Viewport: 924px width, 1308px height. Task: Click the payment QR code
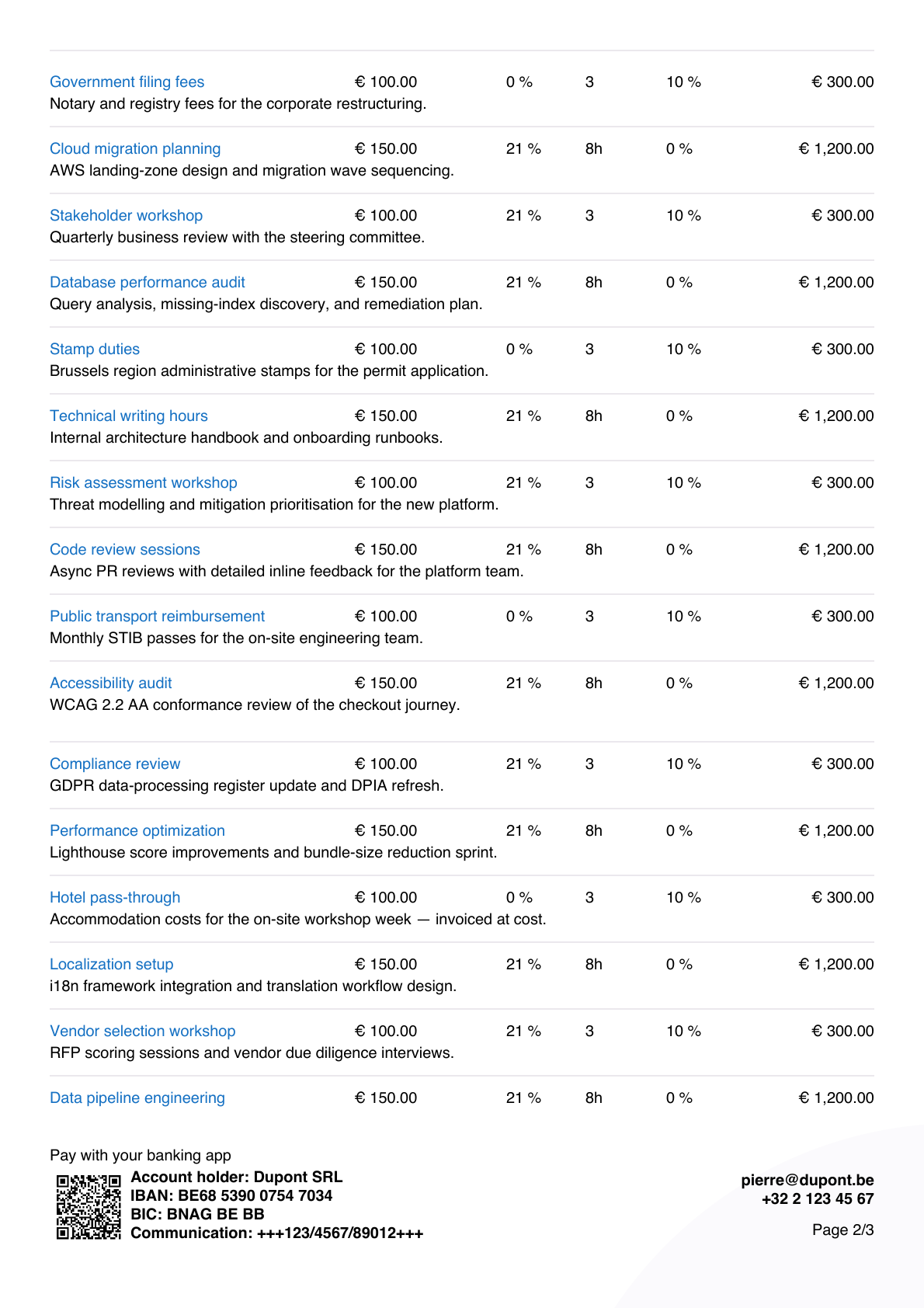(x=89, y=1206)
